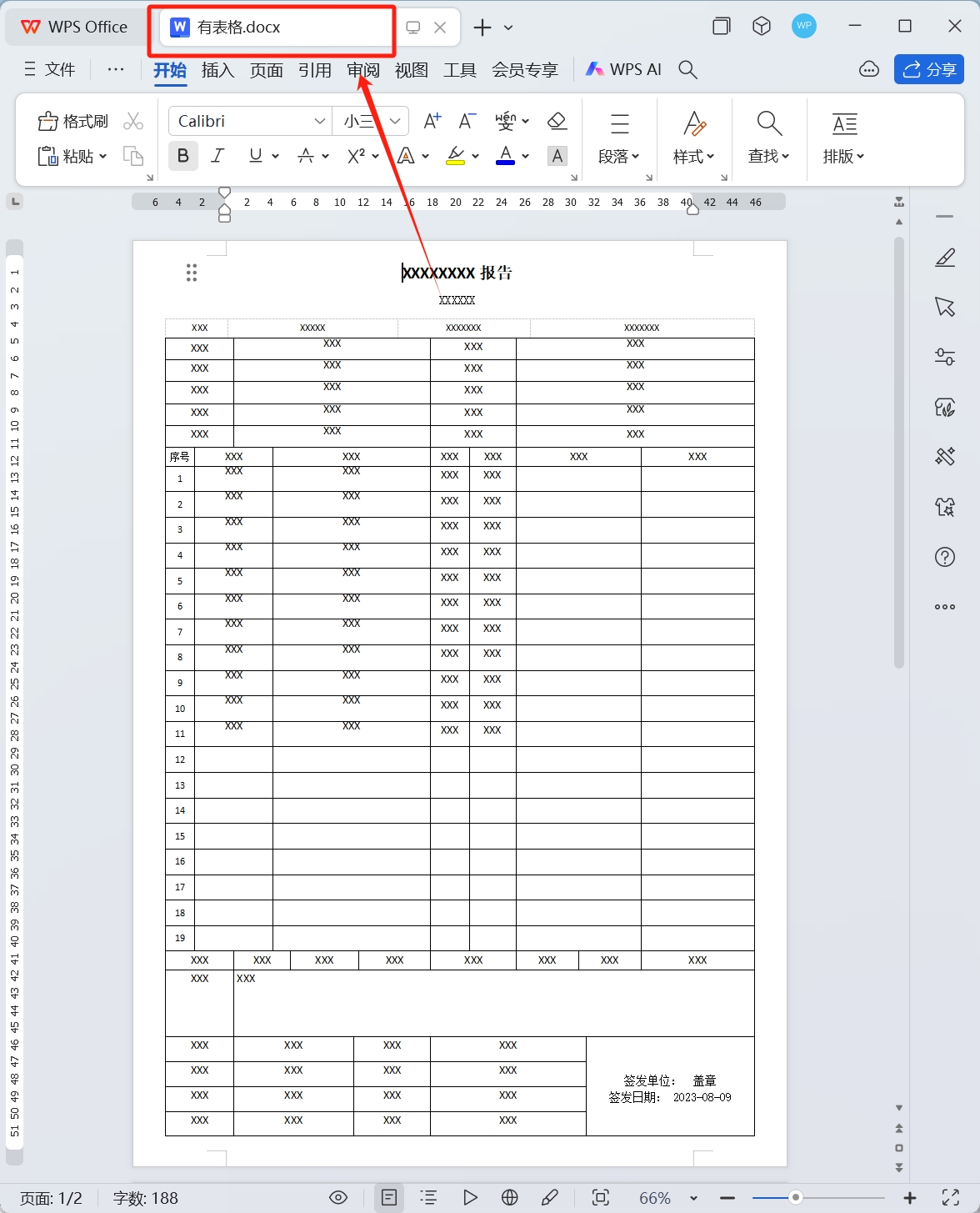Click the Cut scissors icon
The image size is (980, 1213).
[133, 122]
